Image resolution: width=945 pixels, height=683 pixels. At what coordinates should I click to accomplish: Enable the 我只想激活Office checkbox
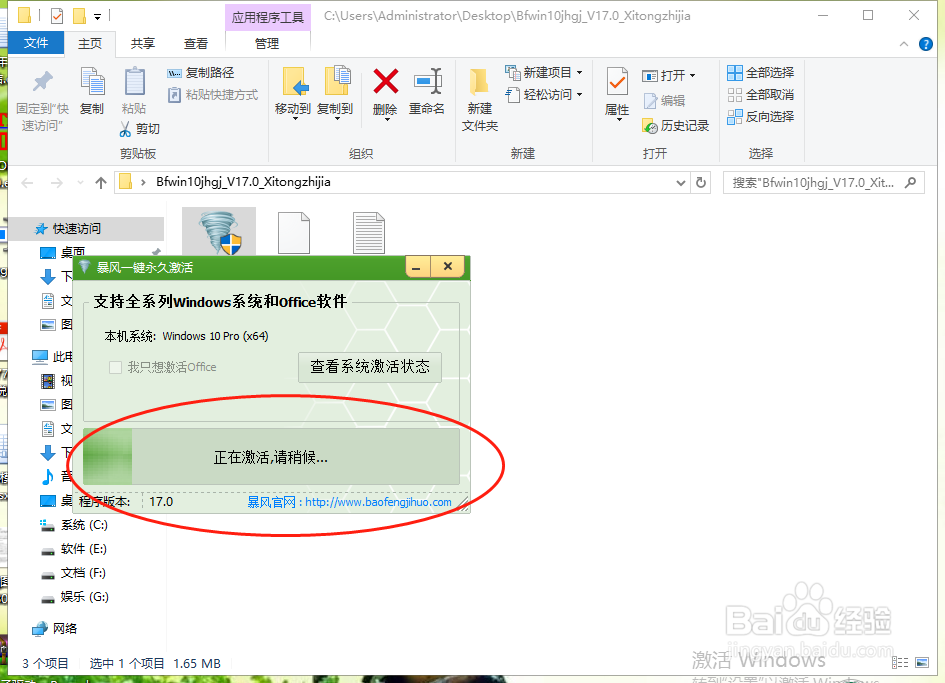click(x=115, y=368)
